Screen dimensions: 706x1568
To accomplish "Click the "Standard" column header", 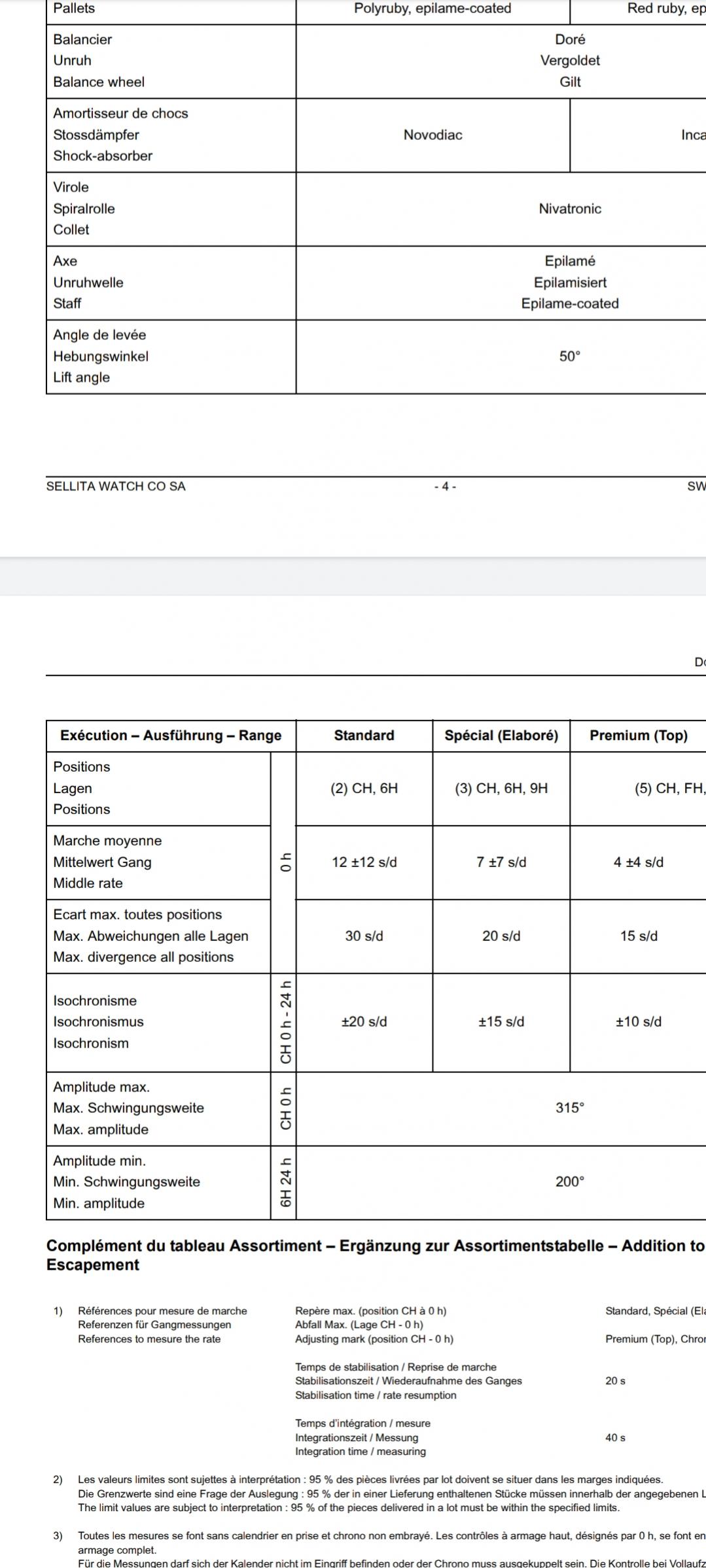I will click(364, 736).
